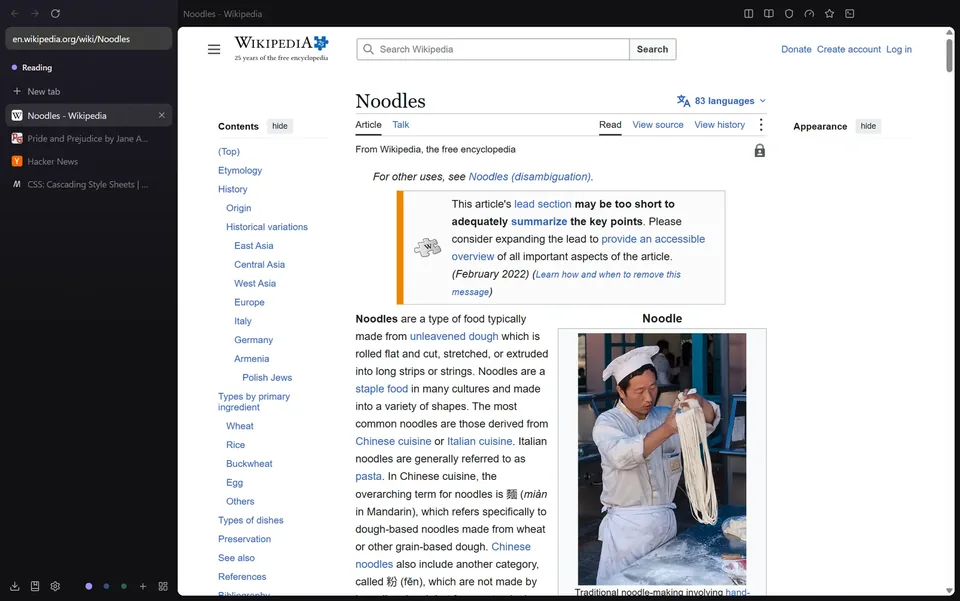Switch to Hacker News tab
Viewport: 960px width, 601px height.
(89, 162)
